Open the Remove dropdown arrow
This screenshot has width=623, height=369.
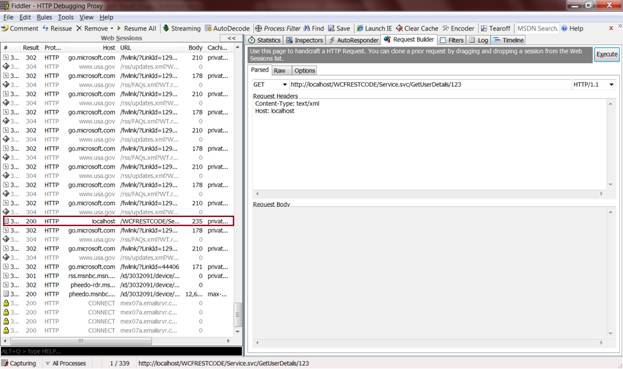point(112,28)
